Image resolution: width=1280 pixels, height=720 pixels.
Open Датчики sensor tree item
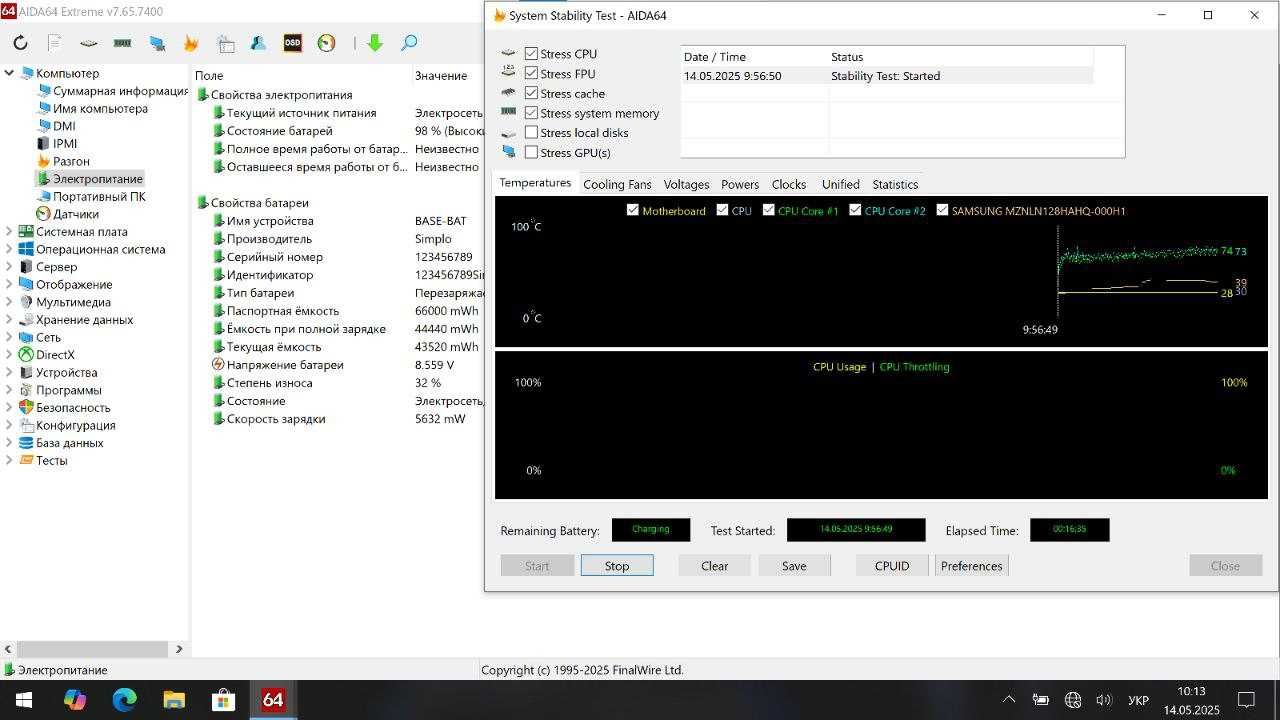76,214
